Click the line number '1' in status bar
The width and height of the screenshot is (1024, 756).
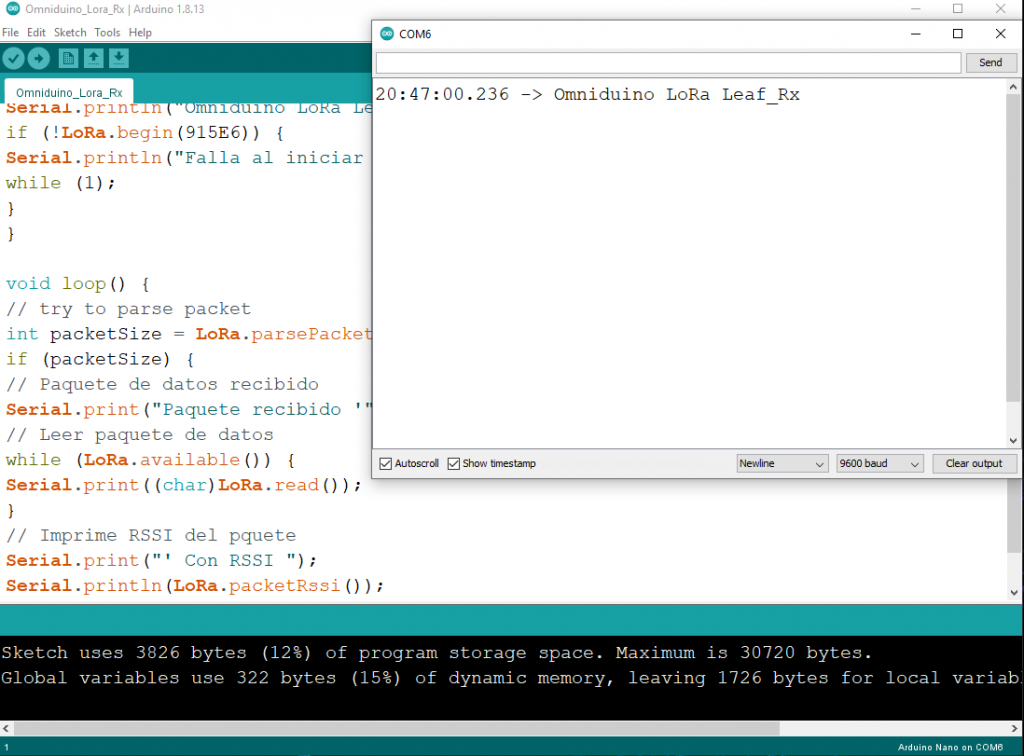[7, 748]
